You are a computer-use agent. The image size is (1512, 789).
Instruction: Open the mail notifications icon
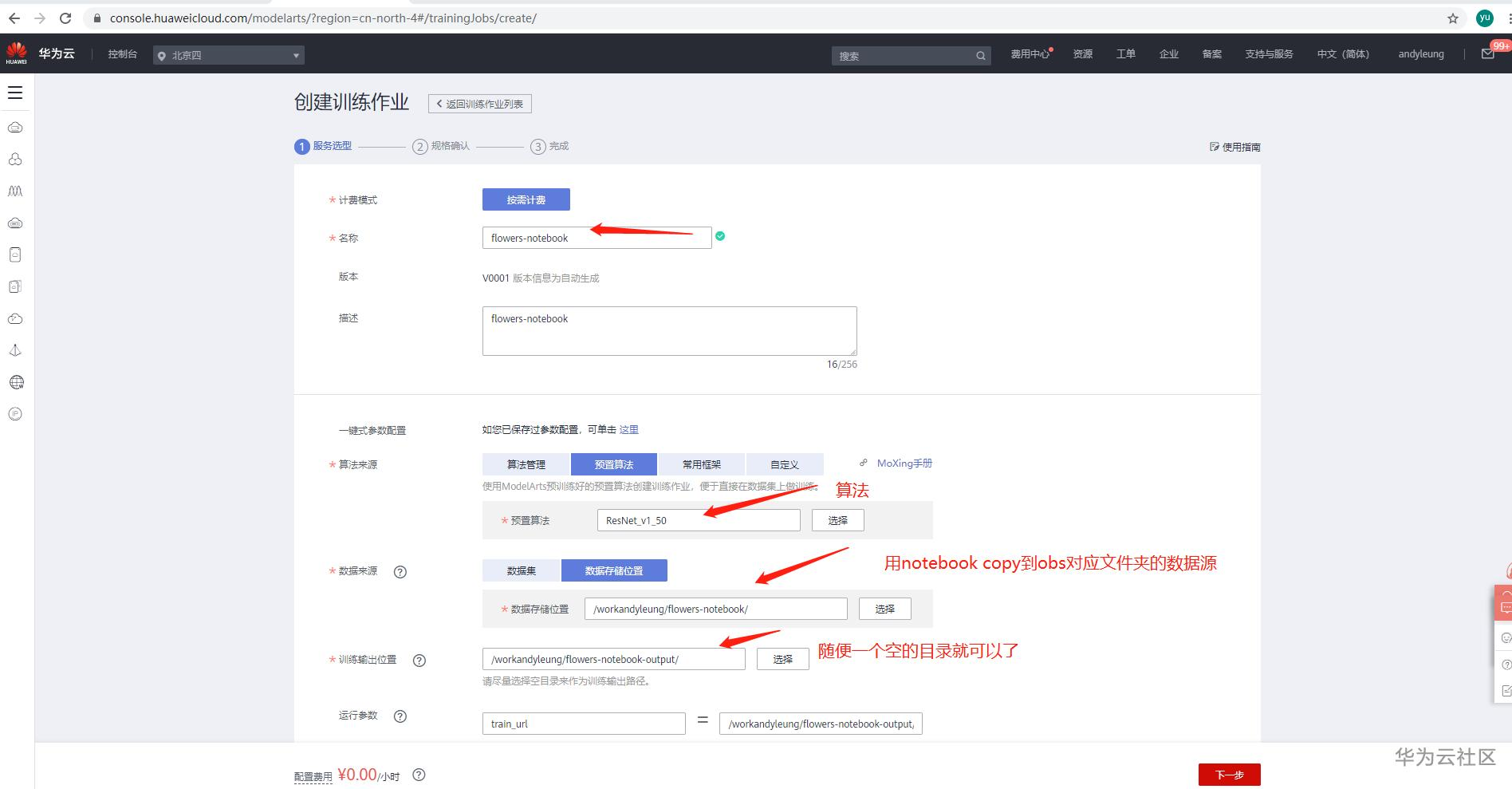1487,54
